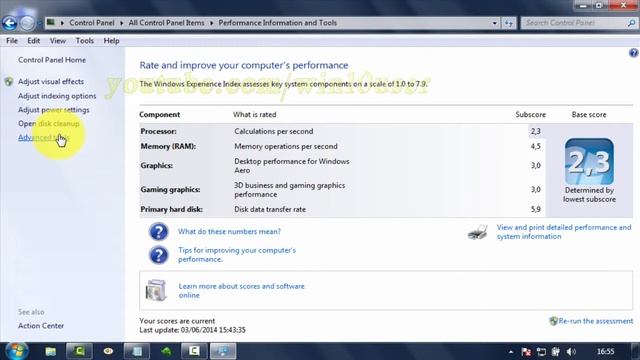Image resolution: width=640 pixels, height=360 pixels.
Task: Select the Gaming graphics row label
Action: 170,189
